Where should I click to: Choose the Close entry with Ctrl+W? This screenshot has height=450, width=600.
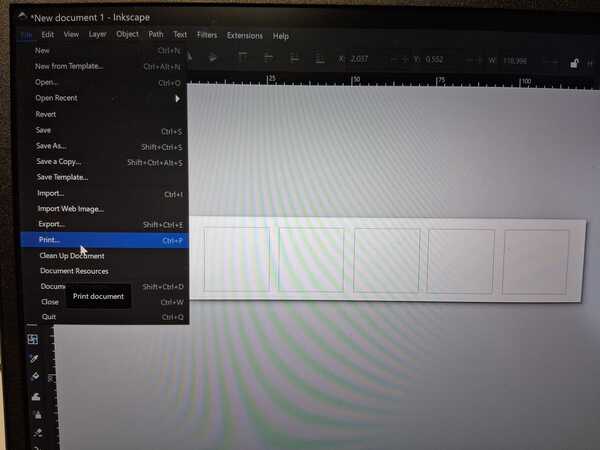pos(106,302)
